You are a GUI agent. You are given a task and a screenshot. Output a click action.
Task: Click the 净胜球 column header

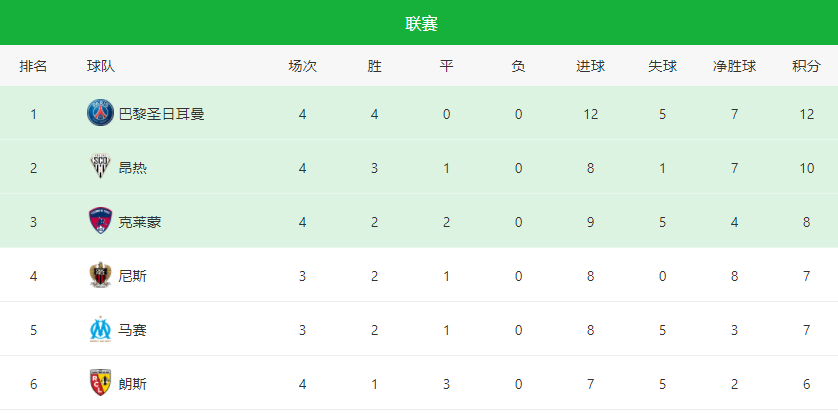(x=734, y=66)
